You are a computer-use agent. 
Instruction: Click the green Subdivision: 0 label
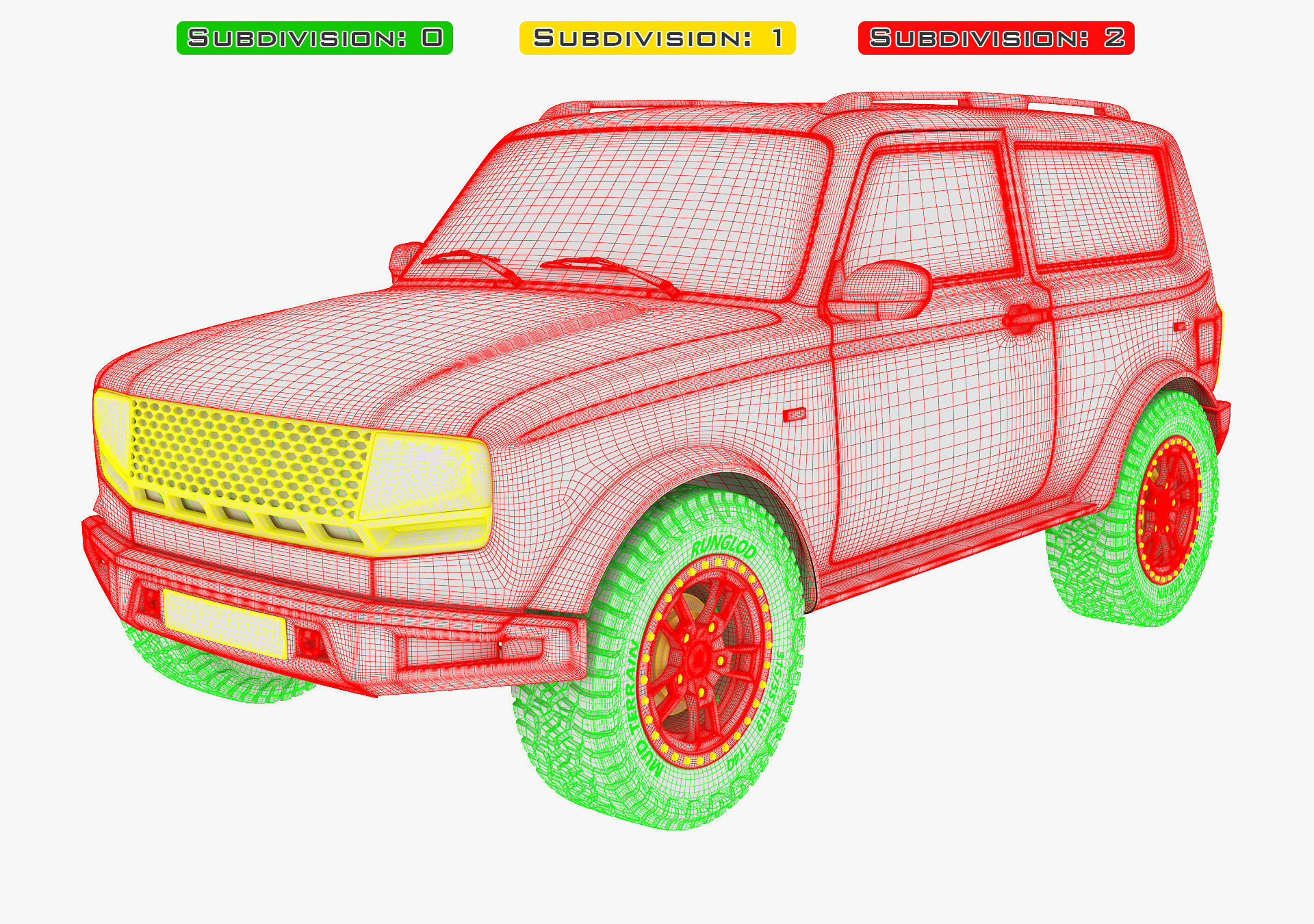coord(315,38)
